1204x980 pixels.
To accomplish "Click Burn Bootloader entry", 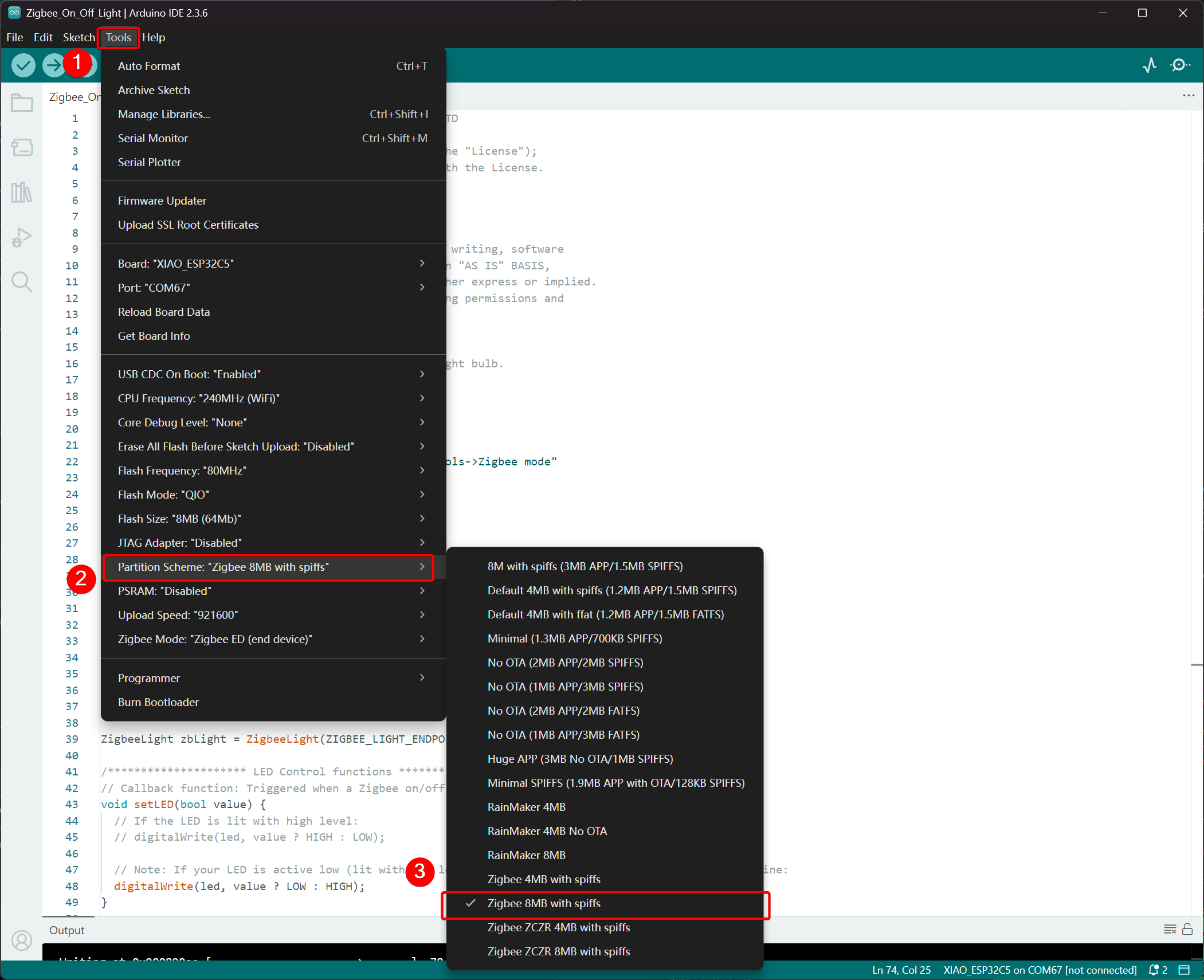I will pos(158,702).
